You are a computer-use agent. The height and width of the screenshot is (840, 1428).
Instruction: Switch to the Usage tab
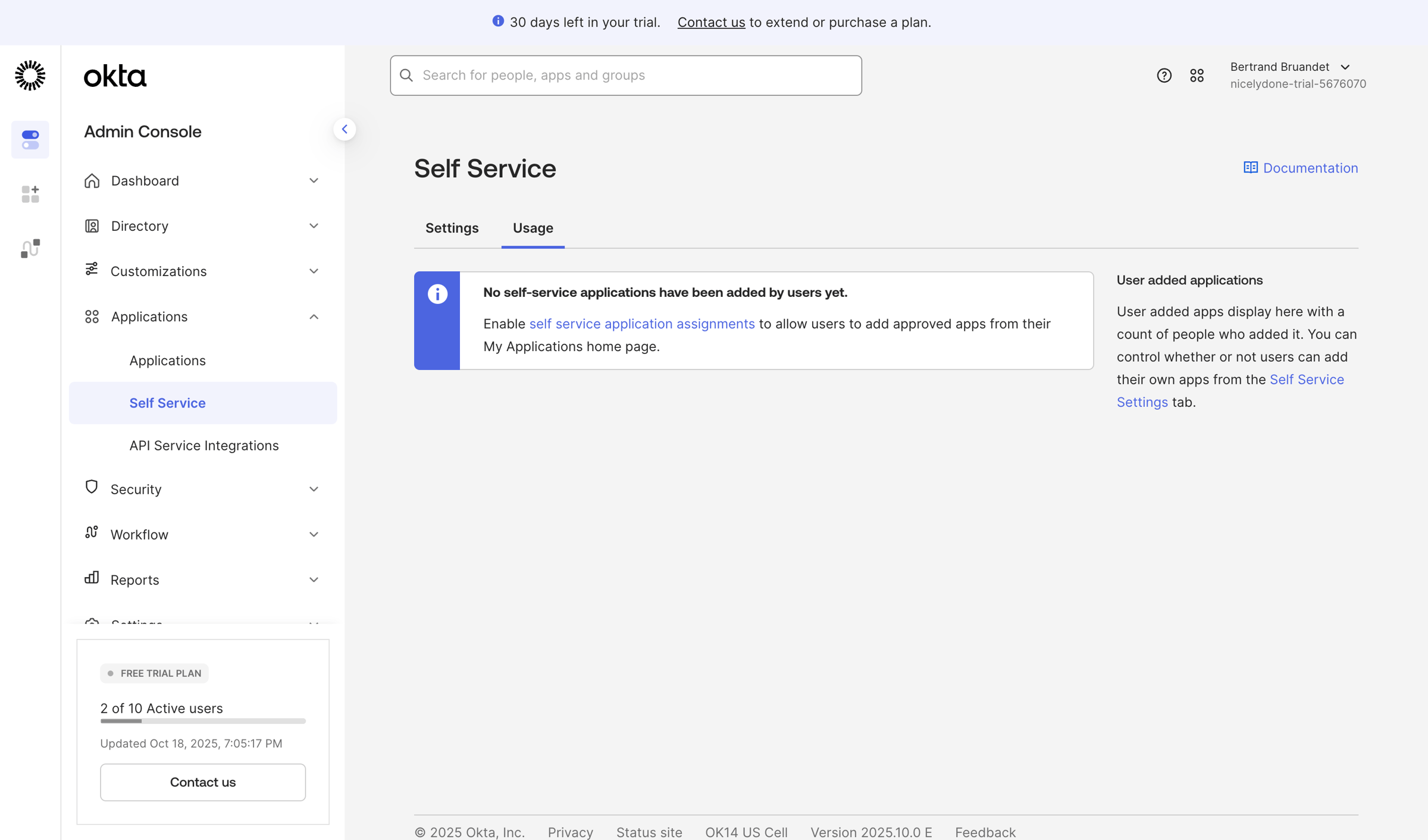tap(533, 228)
